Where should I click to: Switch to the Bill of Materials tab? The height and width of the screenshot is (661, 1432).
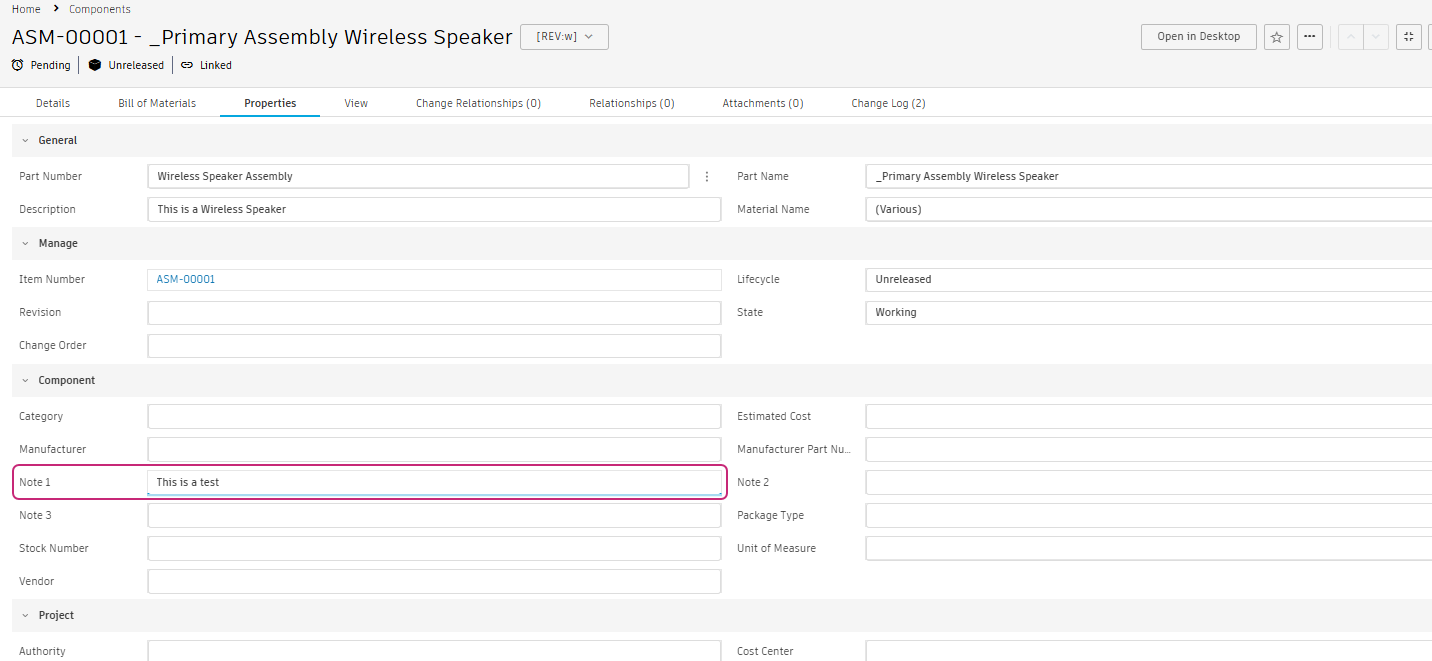tap(157, 103)
